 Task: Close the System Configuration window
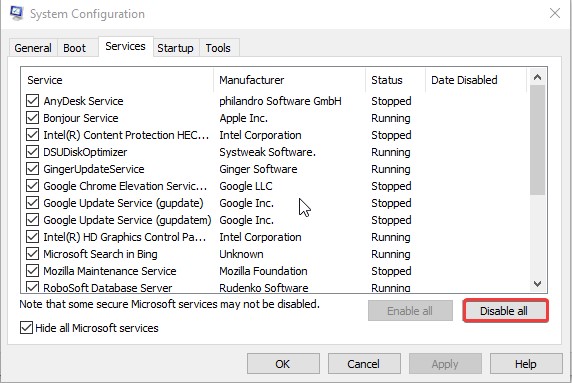click(x=555, y=13)
